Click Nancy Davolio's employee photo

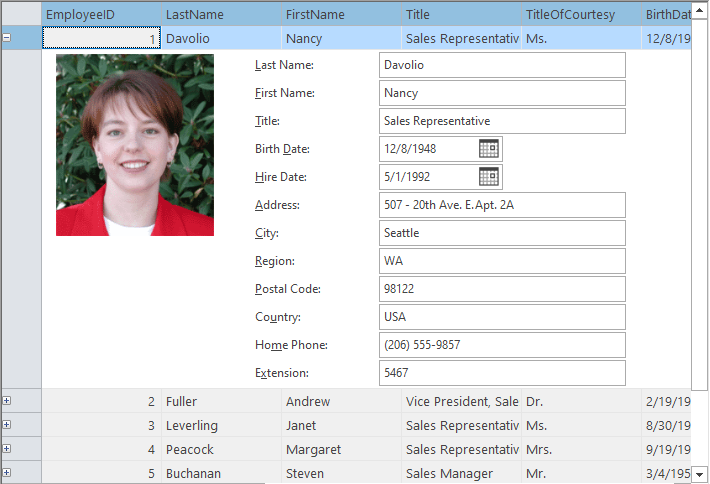click(x=135, y=145)
